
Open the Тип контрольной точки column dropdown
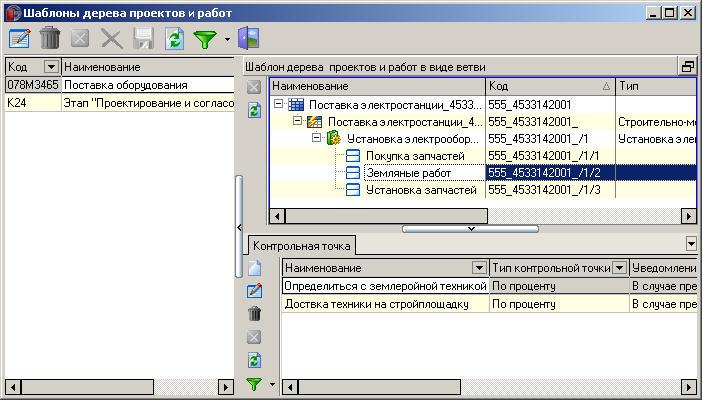pos(619,268)
